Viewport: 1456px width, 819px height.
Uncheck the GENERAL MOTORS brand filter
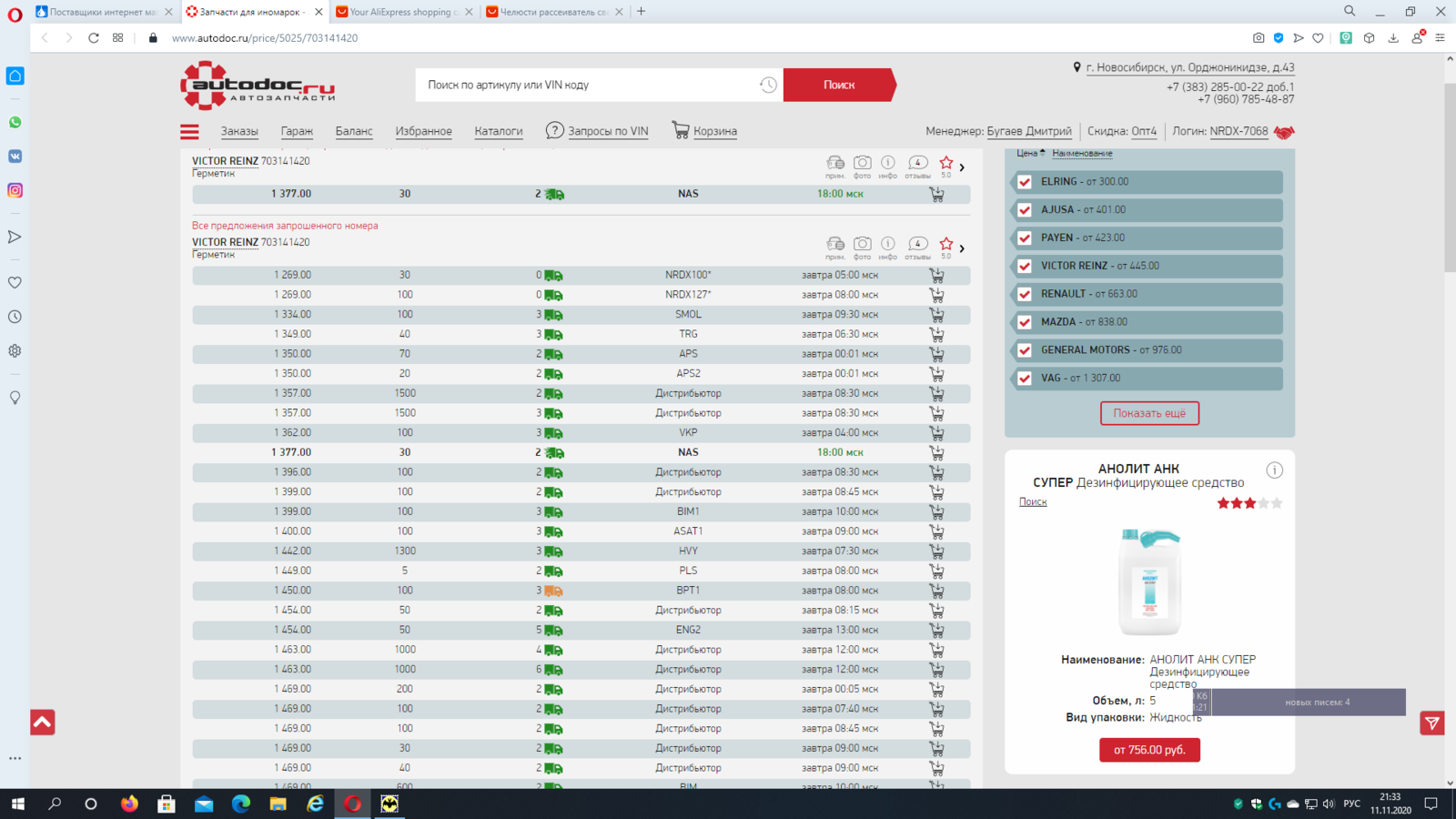pyautogui.click(x=1025, y=350)
